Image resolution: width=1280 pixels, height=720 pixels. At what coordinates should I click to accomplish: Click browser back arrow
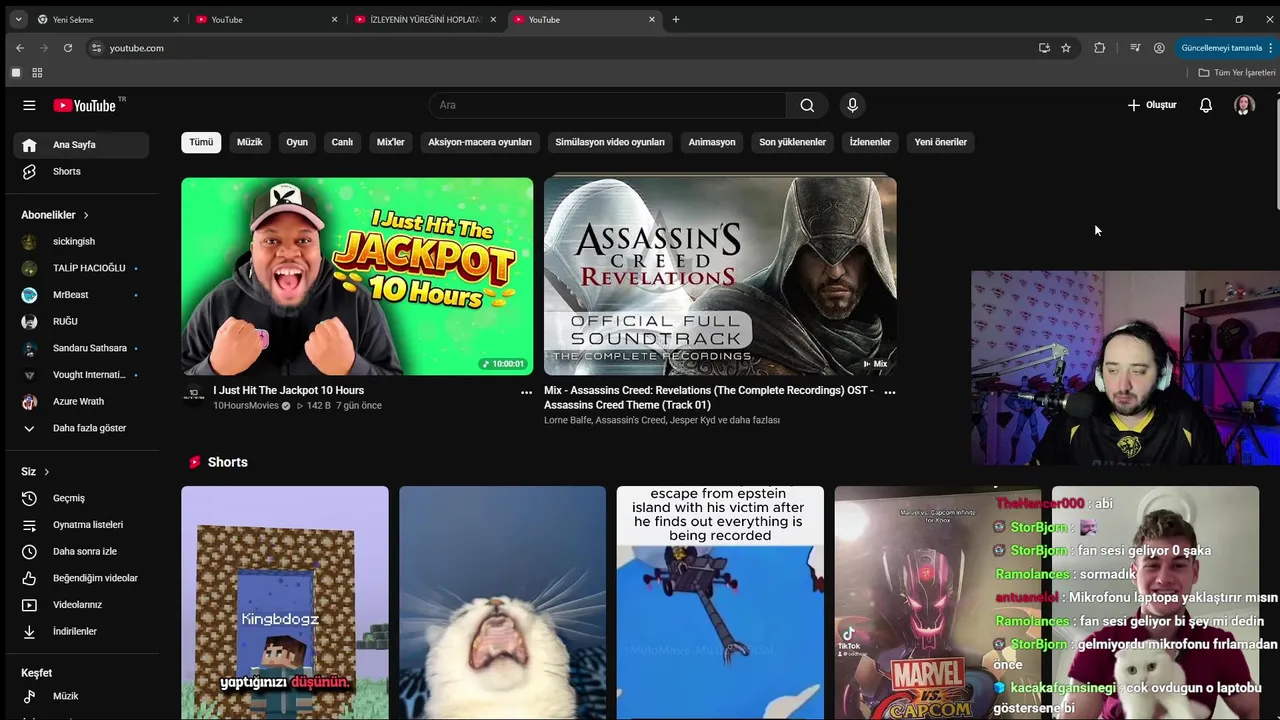click(20, 48)
